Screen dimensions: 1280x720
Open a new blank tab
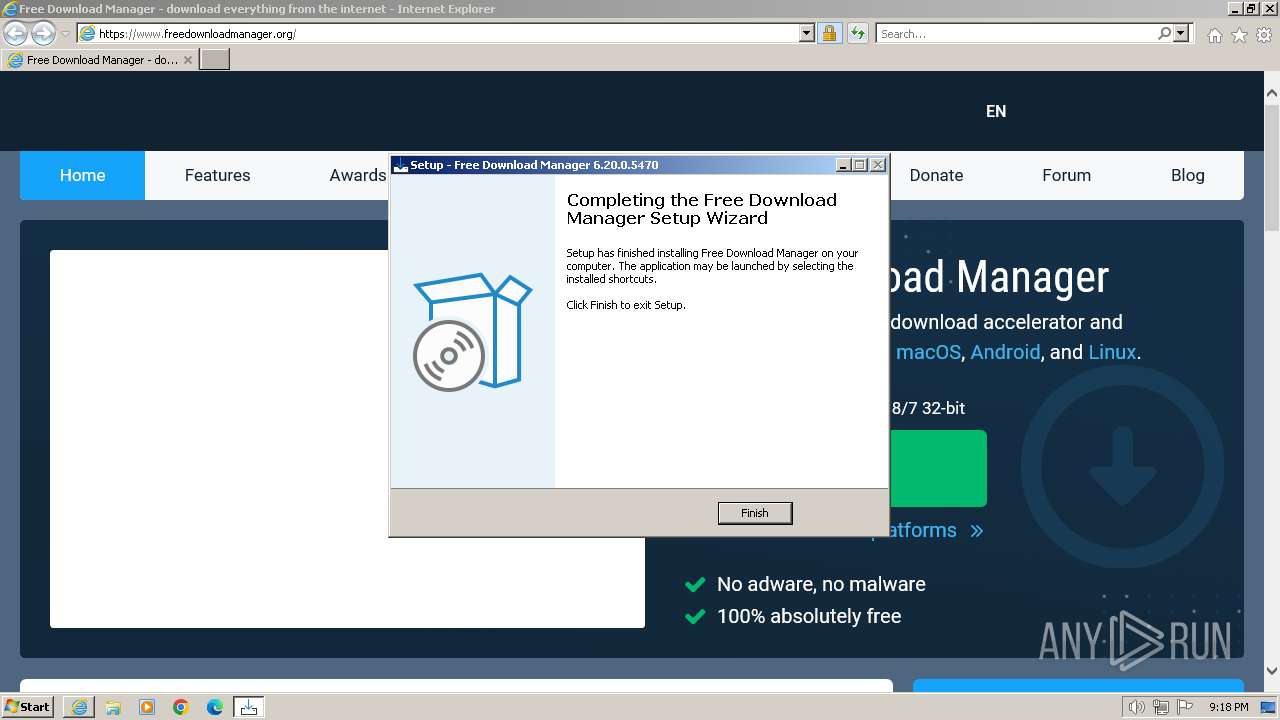(x=215, y=60)
